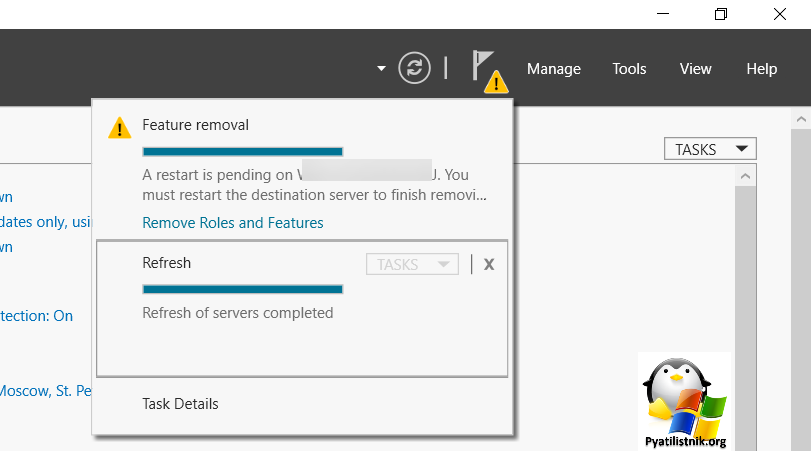
Task: Open the Manage menu
Action: tap(553, 69)
